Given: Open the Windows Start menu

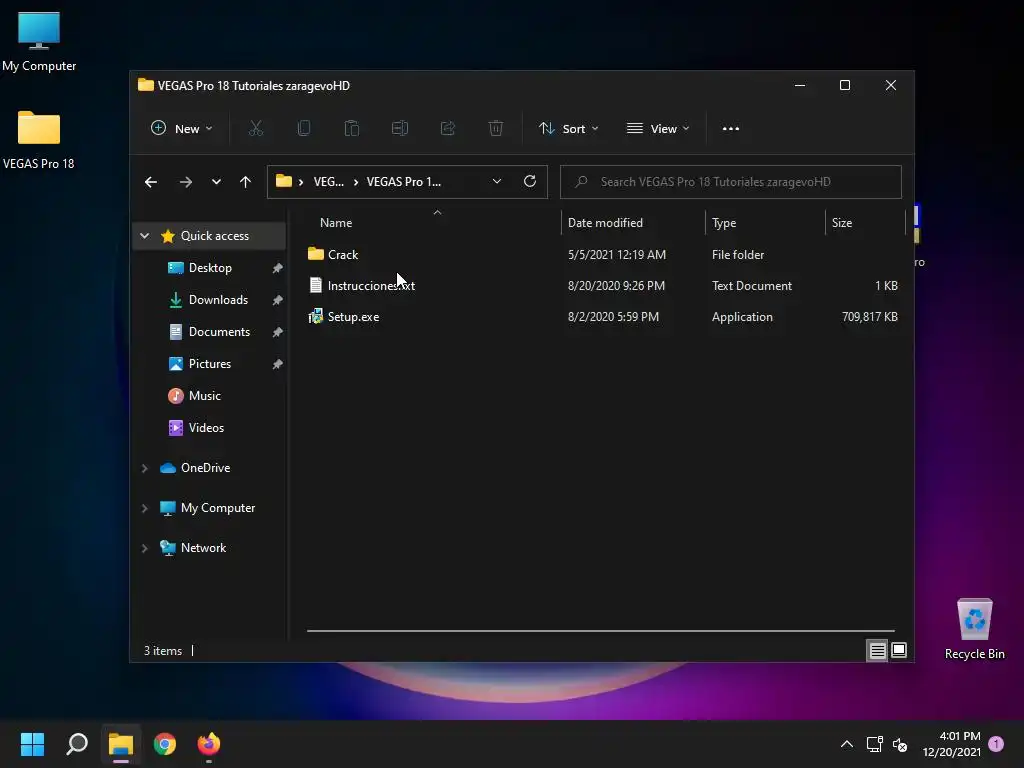Looking at the screenshot, I should coord(32,744).
